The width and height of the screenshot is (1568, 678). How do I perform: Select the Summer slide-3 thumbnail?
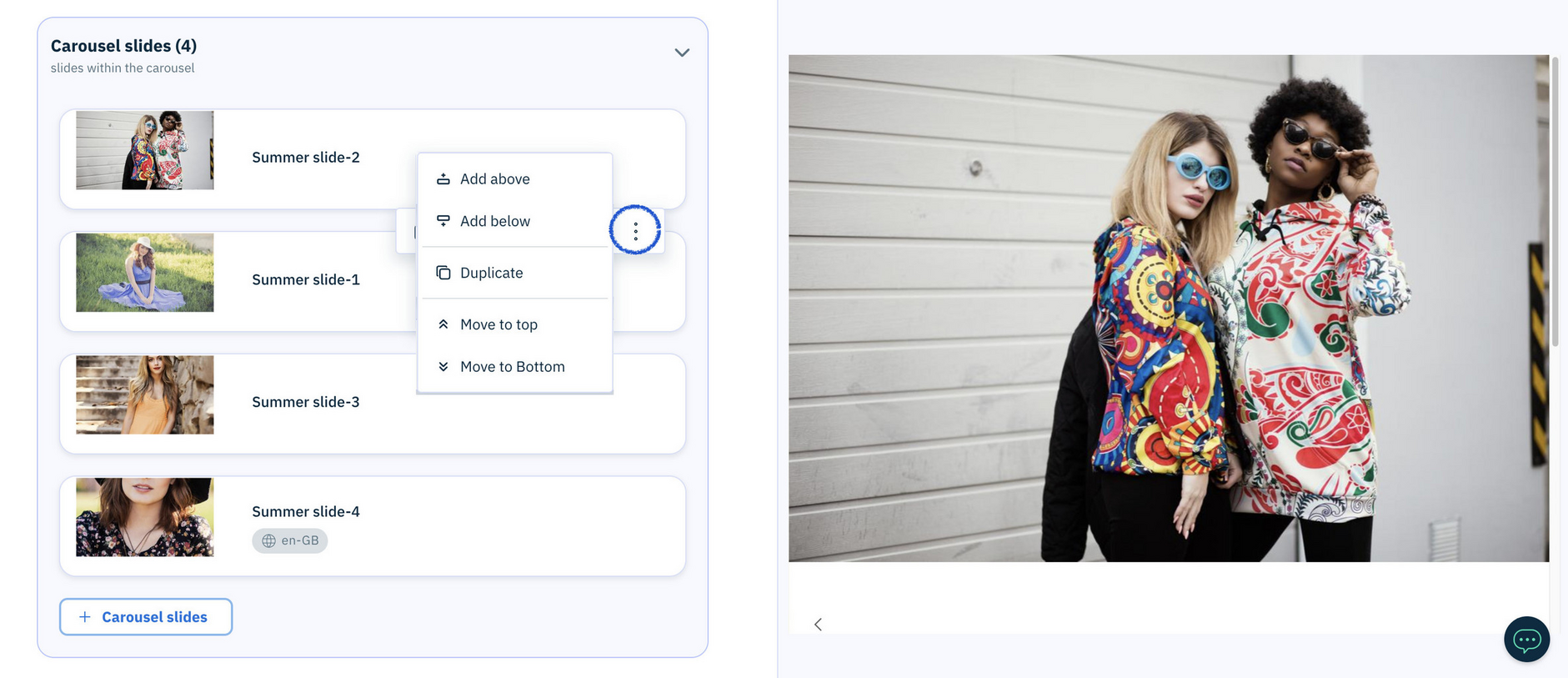coord(145,395)
